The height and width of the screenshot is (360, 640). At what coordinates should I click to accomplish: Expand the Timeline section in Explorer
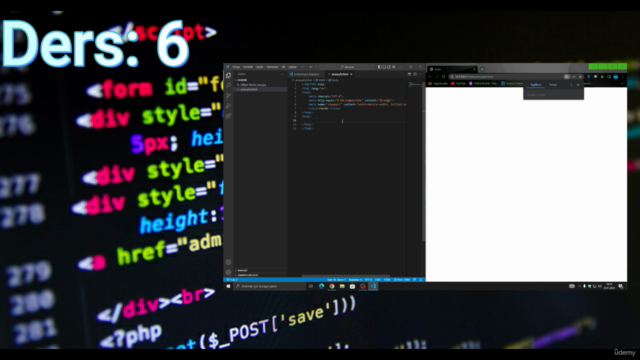261,275
